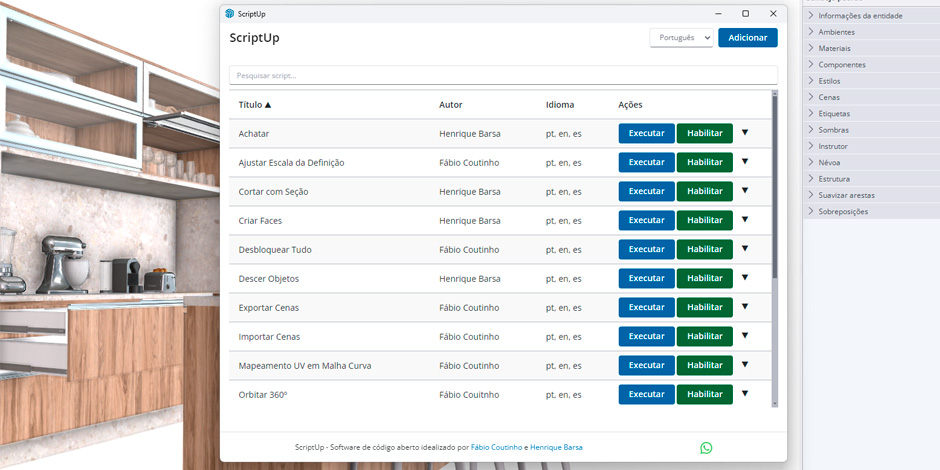Image resolution: width=940 pixels, height=470 pixels.
Task: Toggle Habilitar for Orbitar 360º
Action: (704, 394)
